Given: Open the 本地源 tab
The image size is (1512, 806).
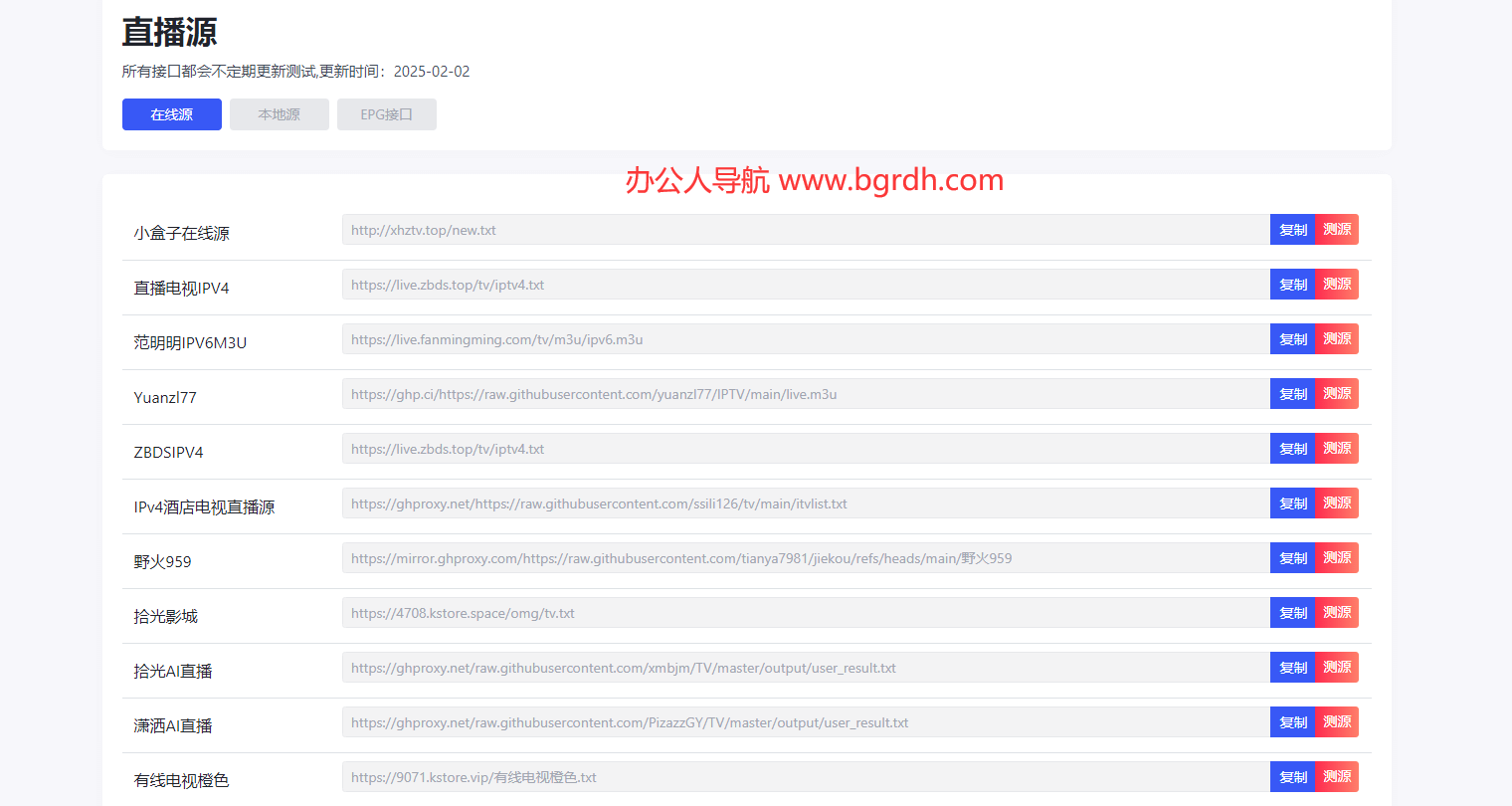Looking at the screenshot, I should coord(279,114).
